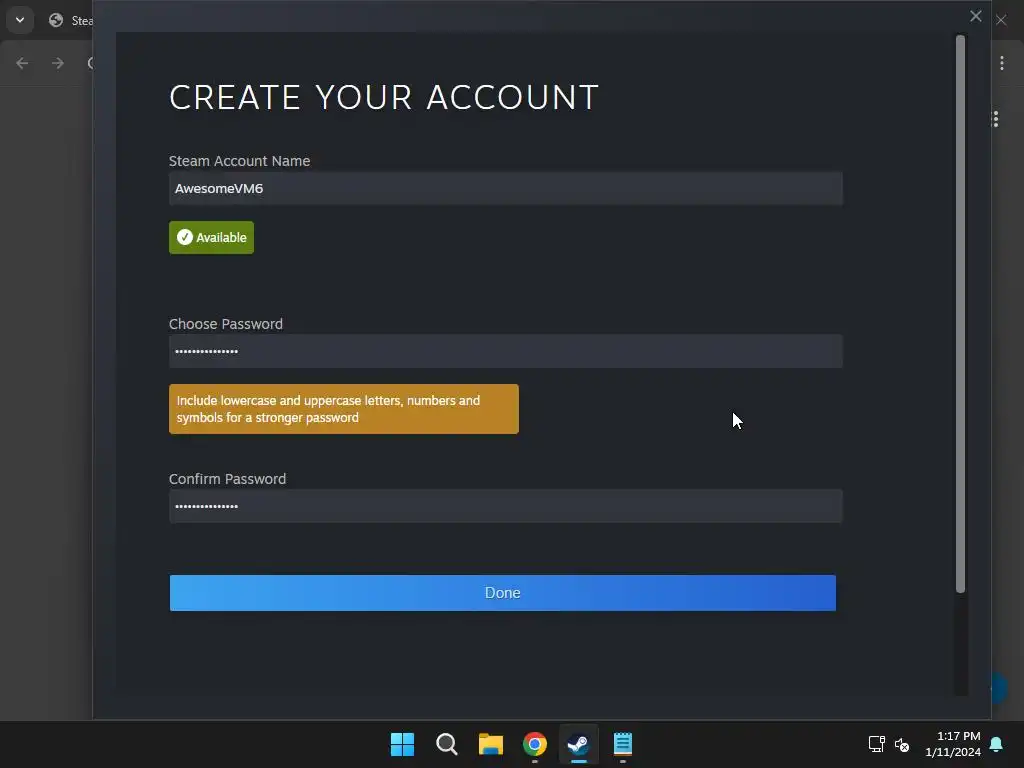Open the notification bell in the system tray
Image resolution: width=1024 pixels, height=768 pixels.
997,744
